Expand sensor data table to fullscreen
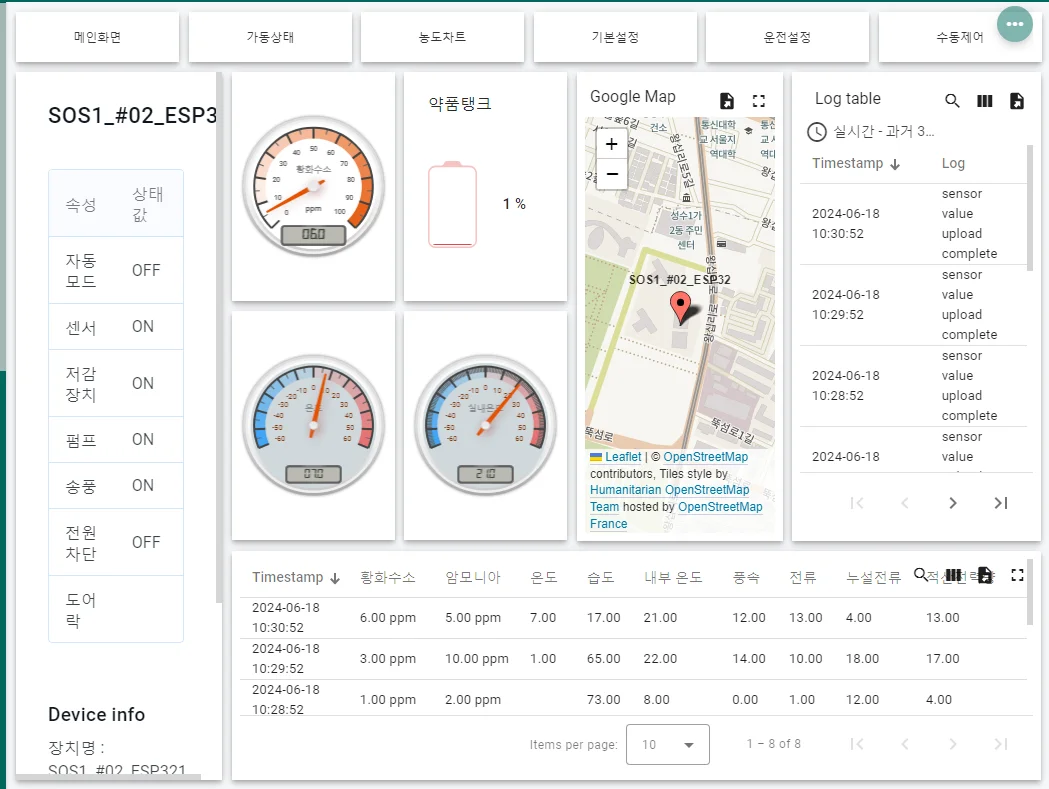 [1018, 575]
